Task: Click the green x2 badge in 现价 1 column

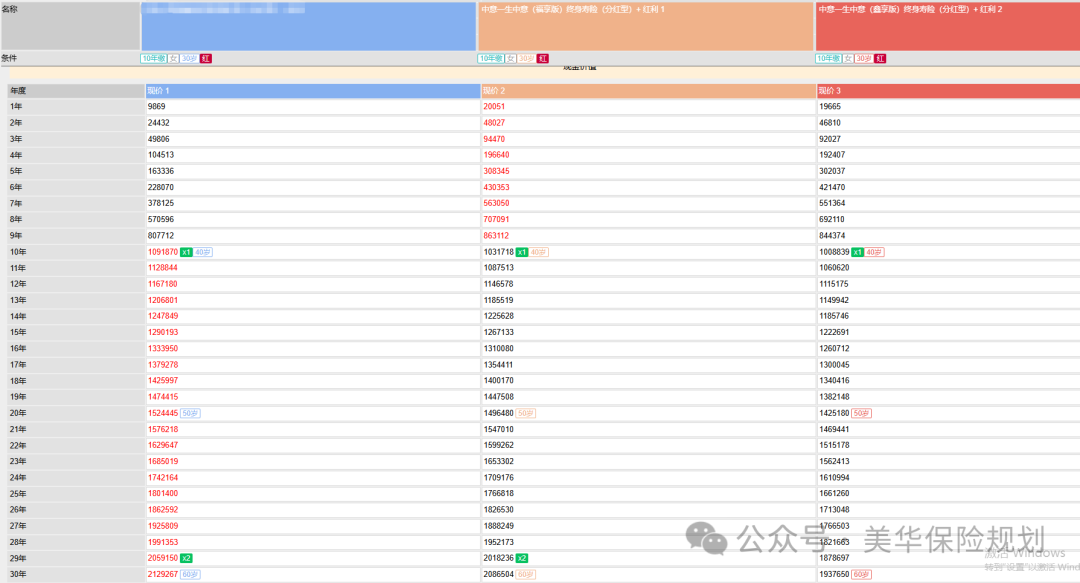Action: 186,558
